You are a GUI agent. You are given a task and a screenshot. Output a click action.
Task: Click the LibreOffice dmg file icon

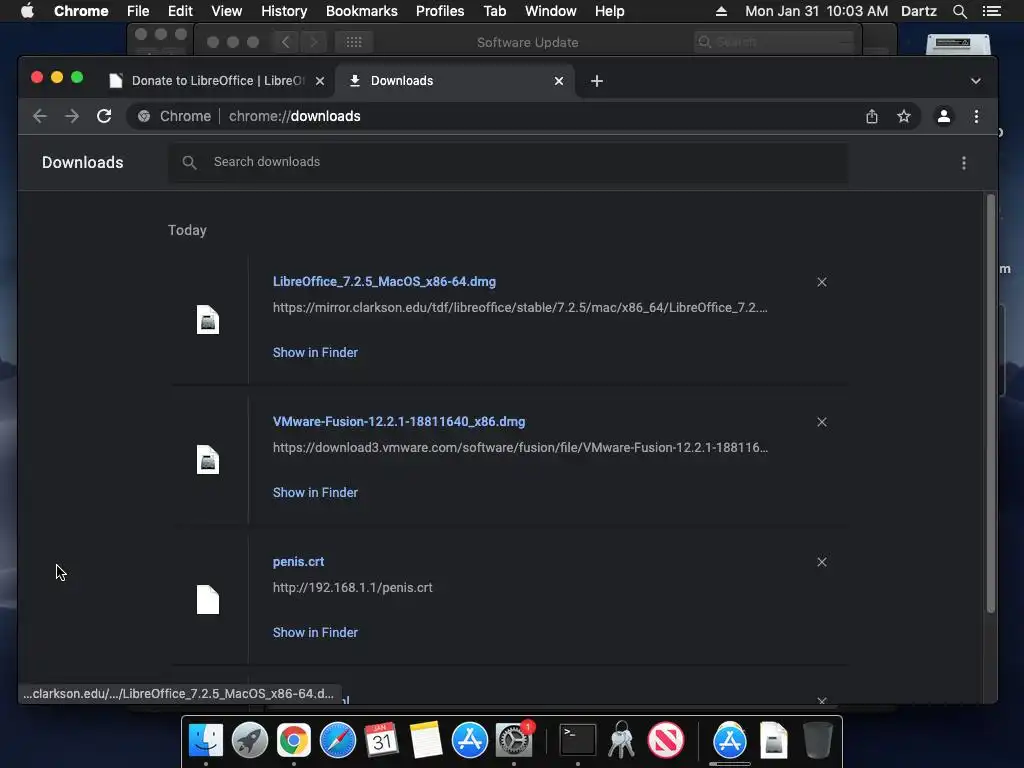click(208, 320)
